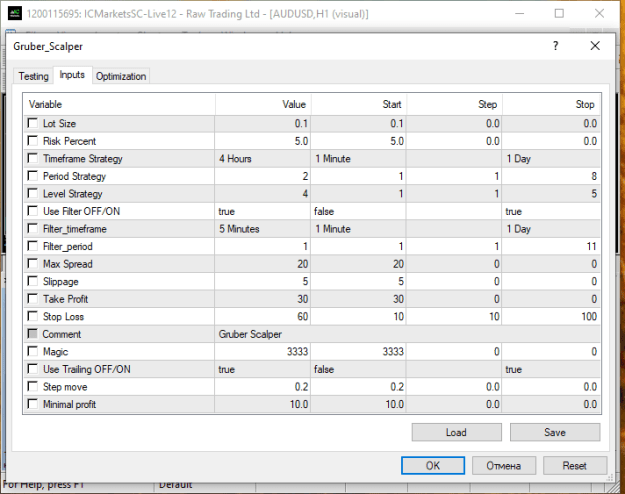Select the Max Spread value 20
The width and height of the screenshot is (625, 494).
(x=263, y=264)
